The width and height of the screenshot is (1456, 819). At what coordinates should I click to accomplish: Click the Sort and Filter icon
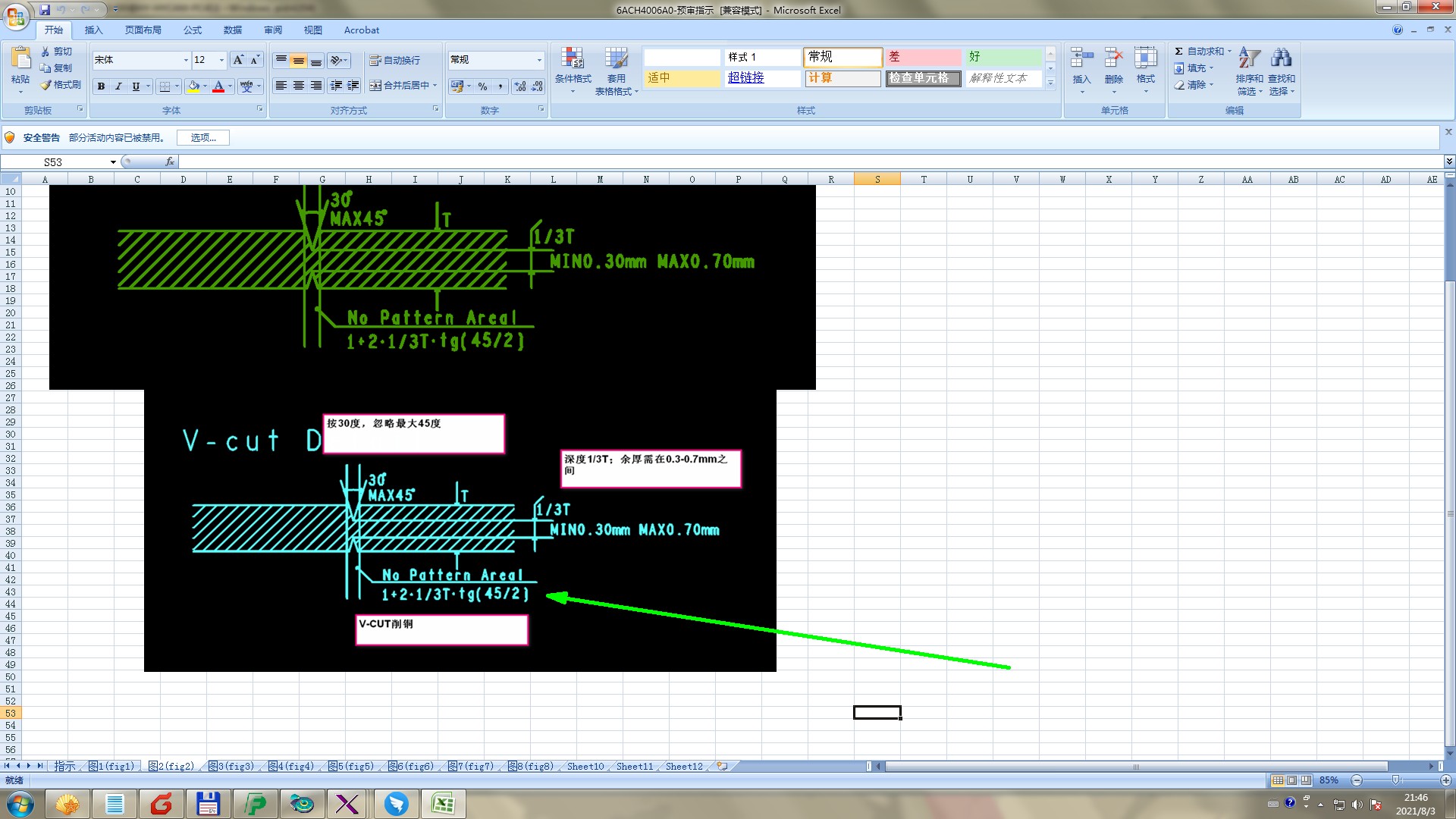click(x=1249, y=58)
